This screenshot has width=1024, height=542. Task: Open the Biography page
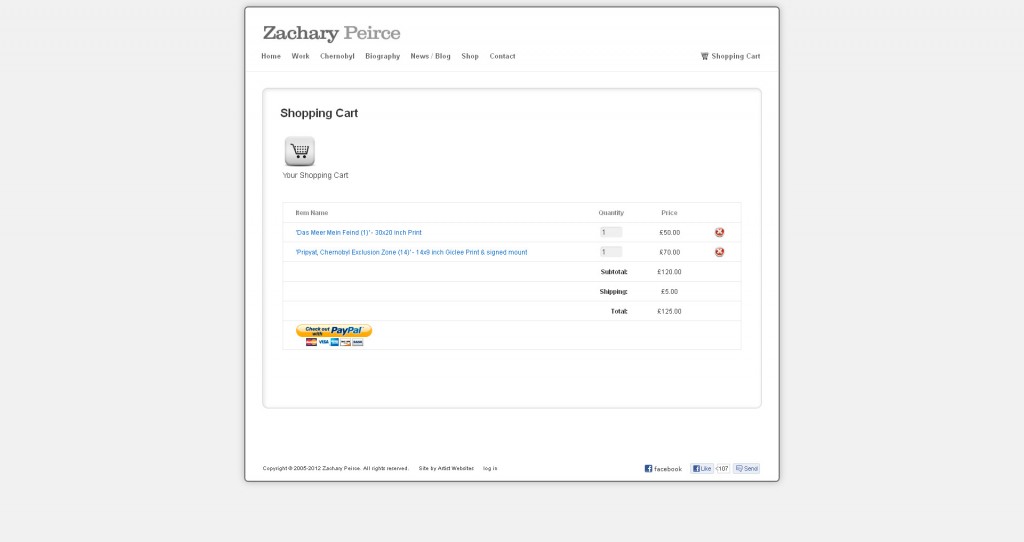tap(383, 56)
